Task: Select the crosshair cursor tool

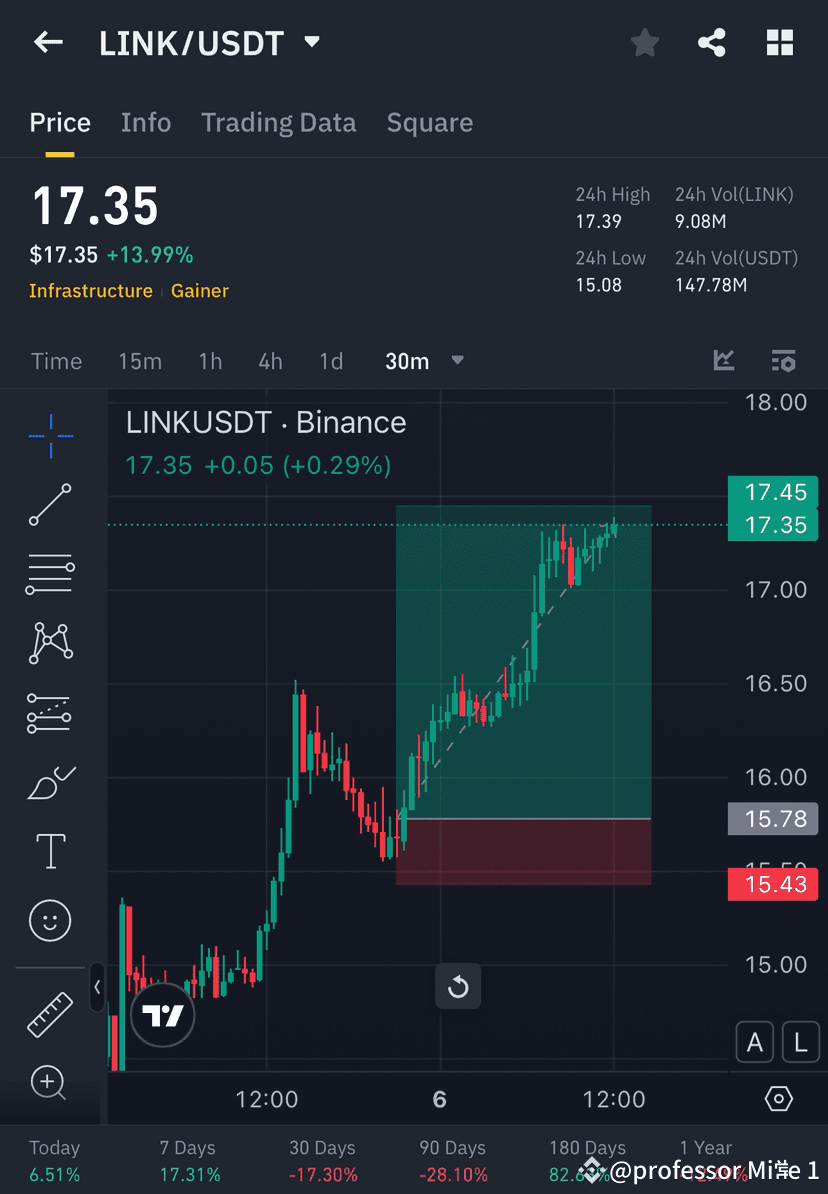Action: pyautogui.click(x=50, y=435)
